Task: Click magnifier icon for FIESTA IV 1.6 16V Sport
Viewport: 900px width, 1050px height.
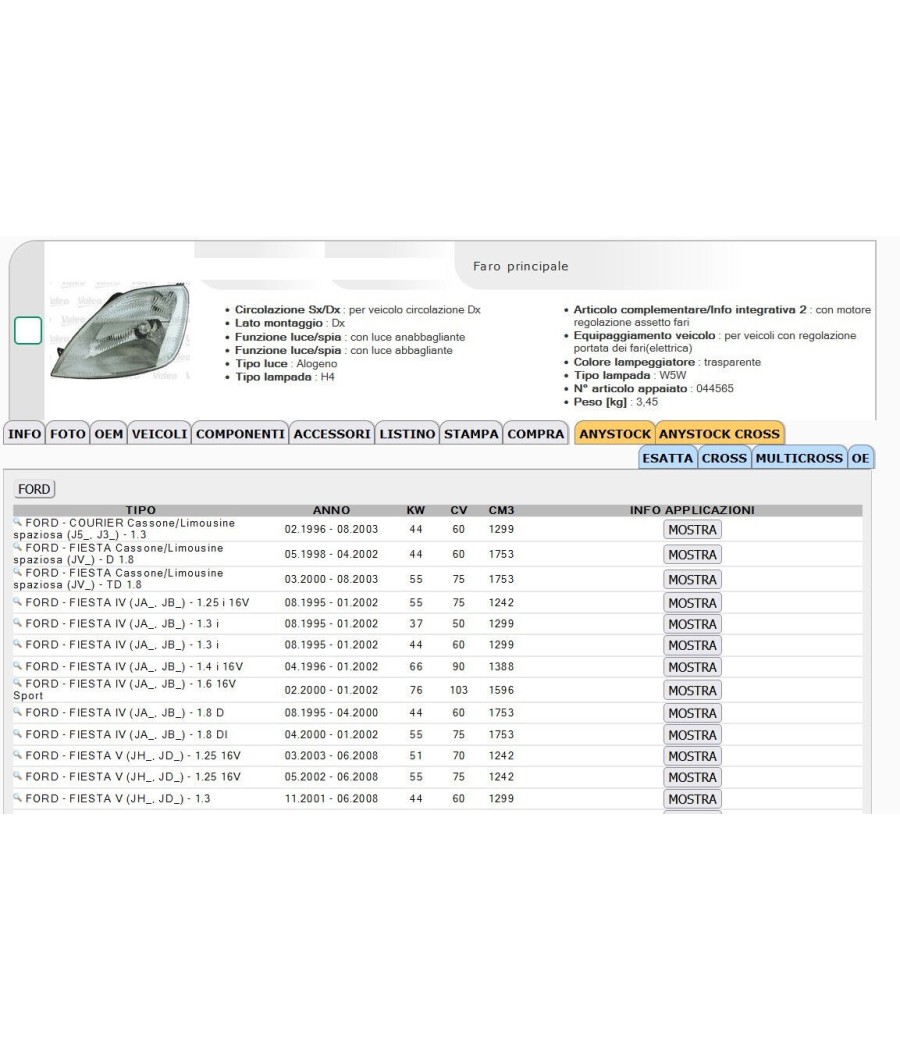Action: (18, 683)
